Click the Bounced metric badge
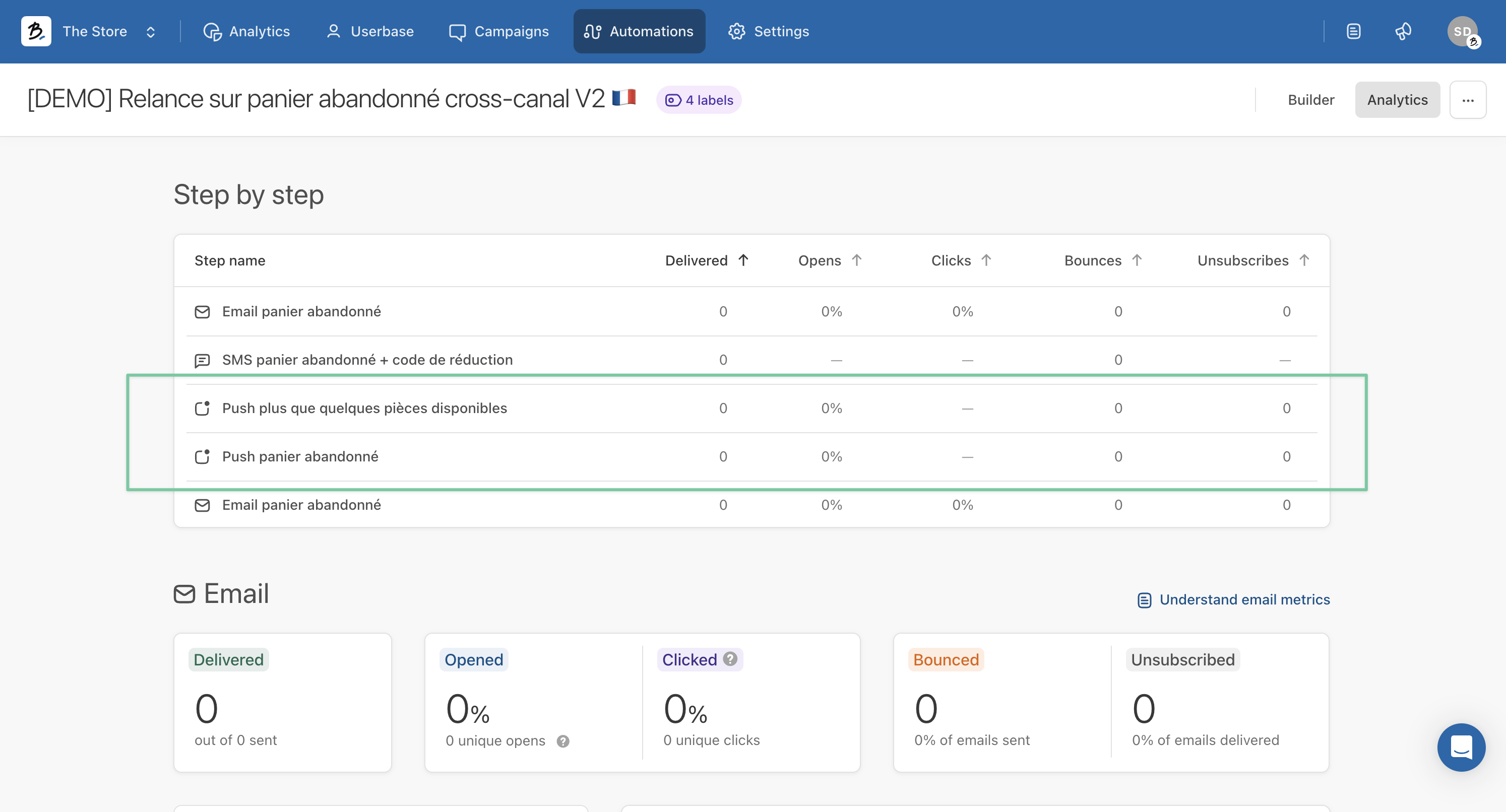Image resolution: width=1506 pixels, height=812 pixels. pyautogui.click(x=946, y=659)
